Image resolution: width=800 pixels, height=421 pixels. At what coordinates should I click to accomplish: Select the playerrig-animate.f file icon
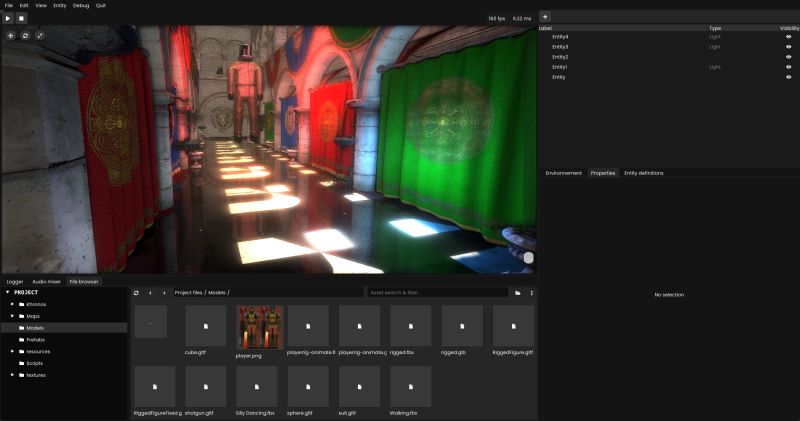[x=308, y=326]
